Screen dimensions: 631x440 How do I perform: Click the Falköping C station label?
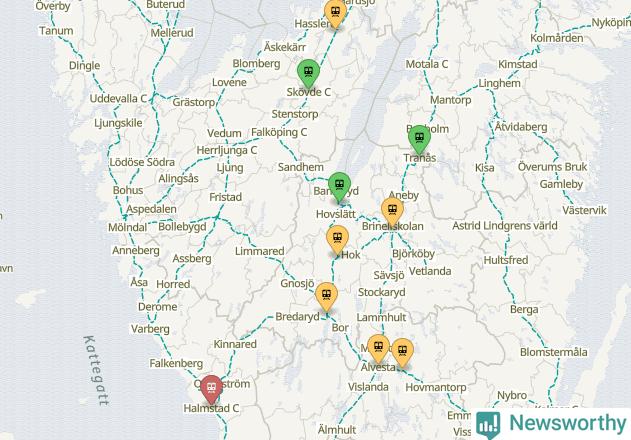tap(279, 132)
